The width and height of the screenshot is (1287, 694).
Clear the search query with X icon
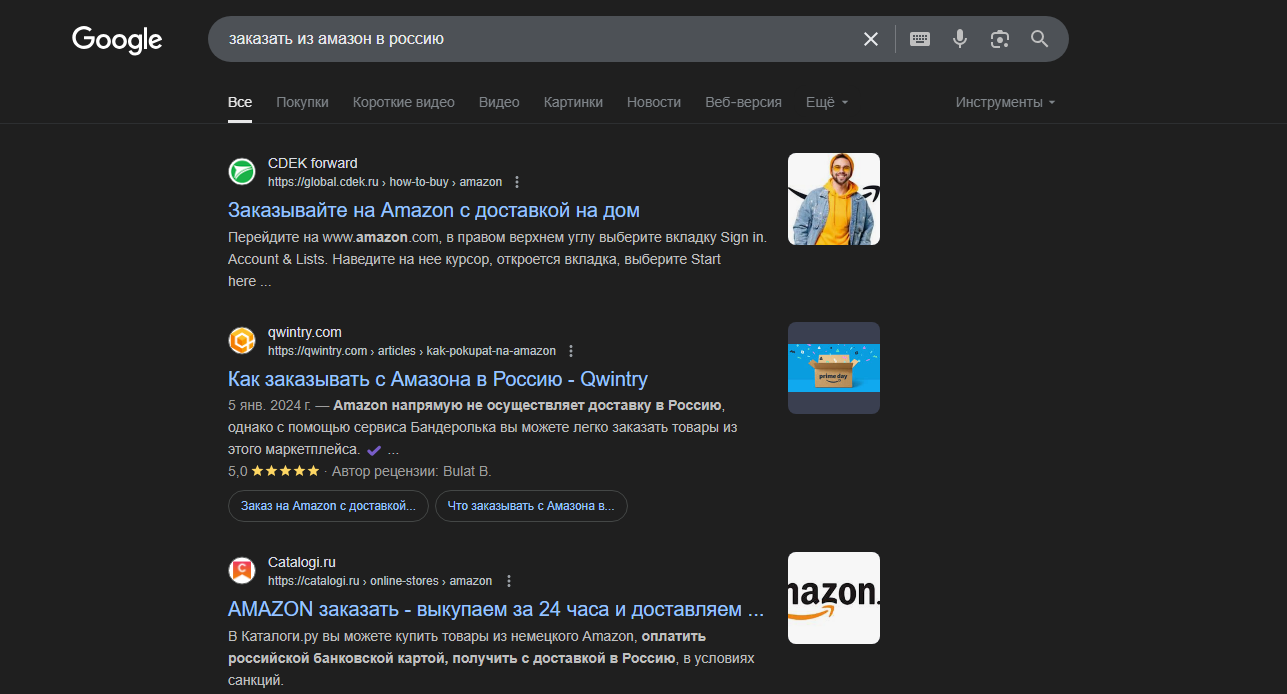871,39
